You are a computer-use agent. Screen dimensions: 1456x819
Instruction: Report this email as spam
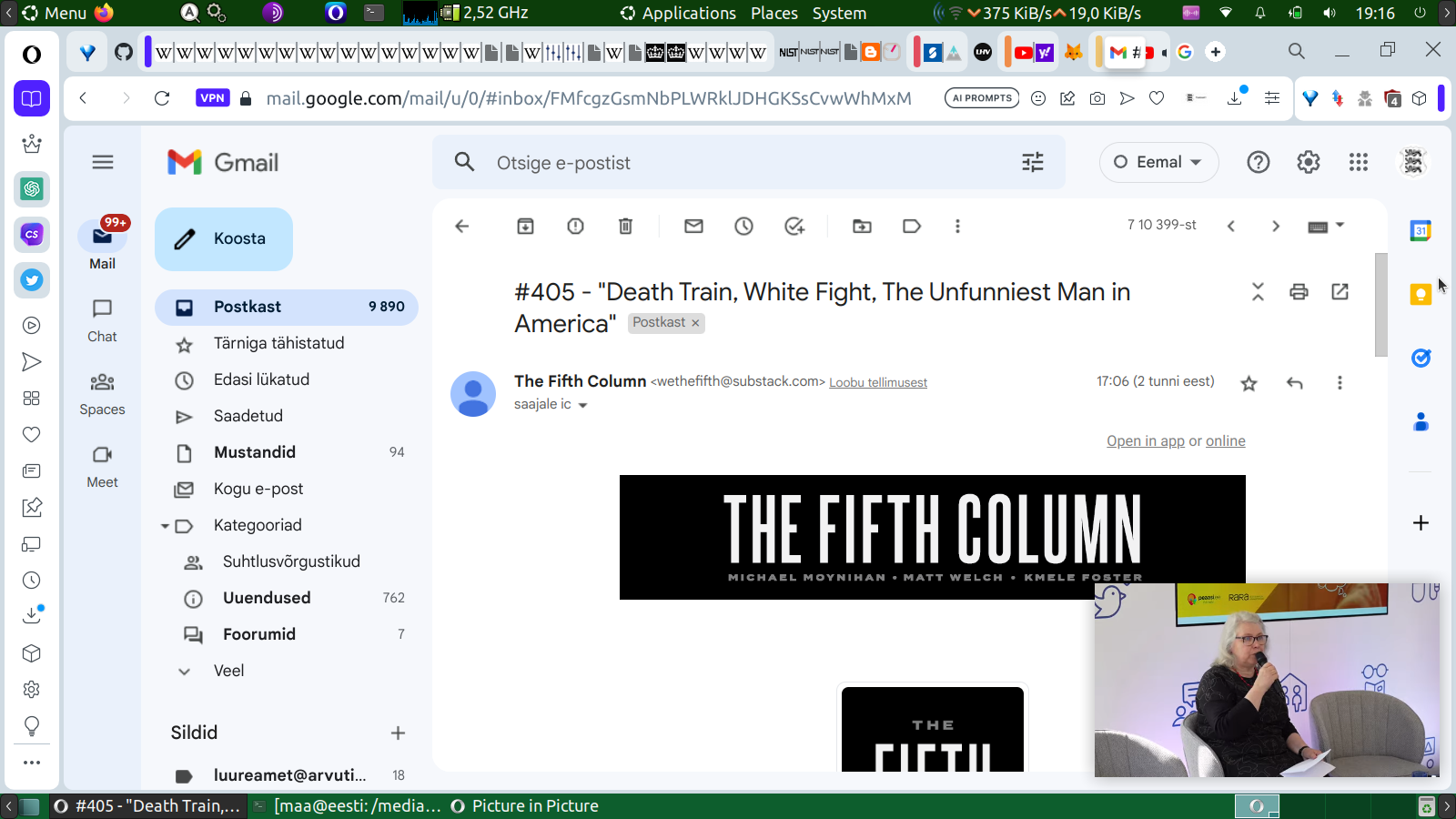click(x=576, y=227)
